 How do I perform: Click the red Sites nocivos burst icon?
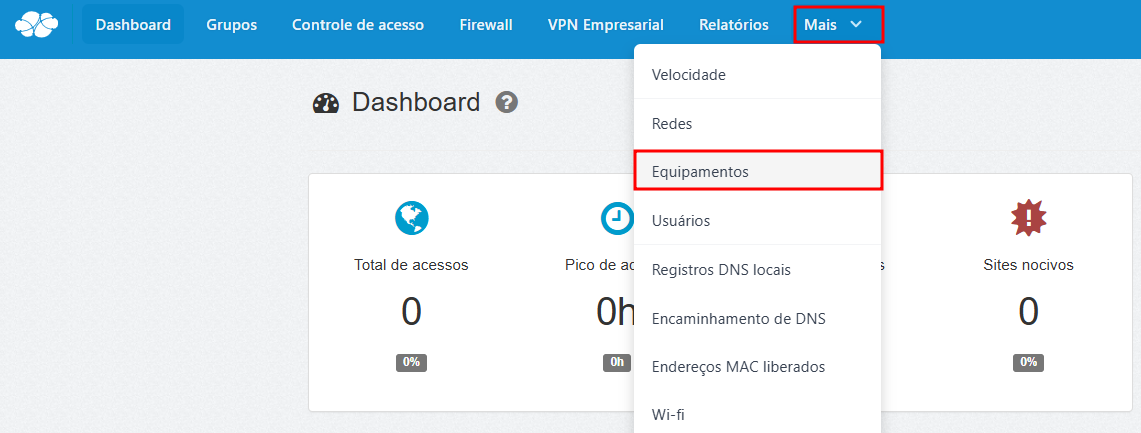(x=1028, y=218)
